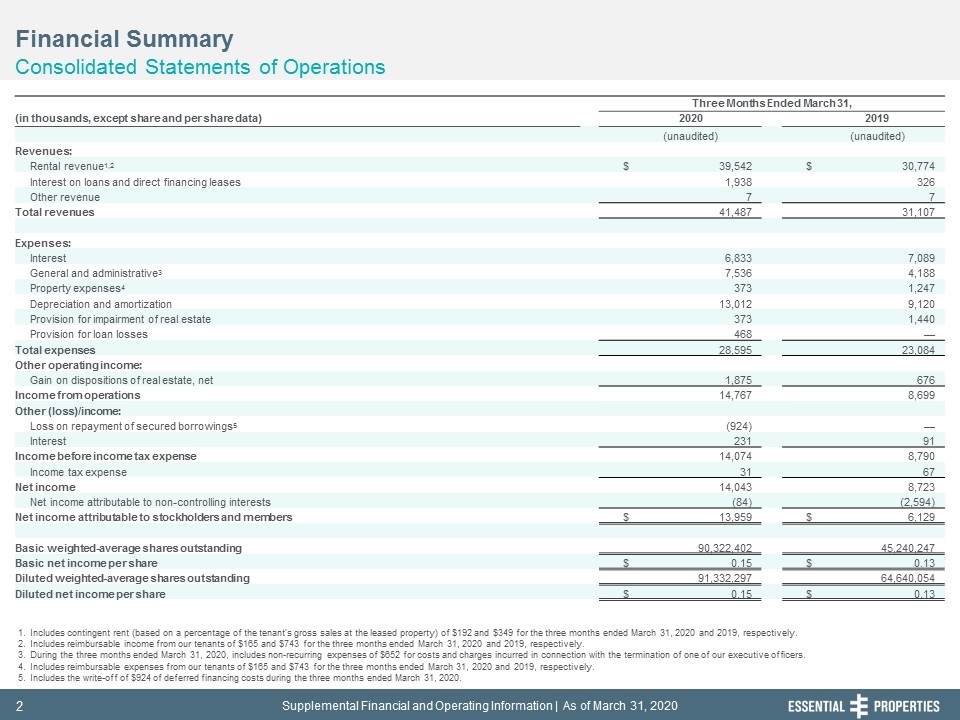The width and height of the screenshot is (960, 720).
Task: Click the 2019 value 326
Action: (926, 182)
